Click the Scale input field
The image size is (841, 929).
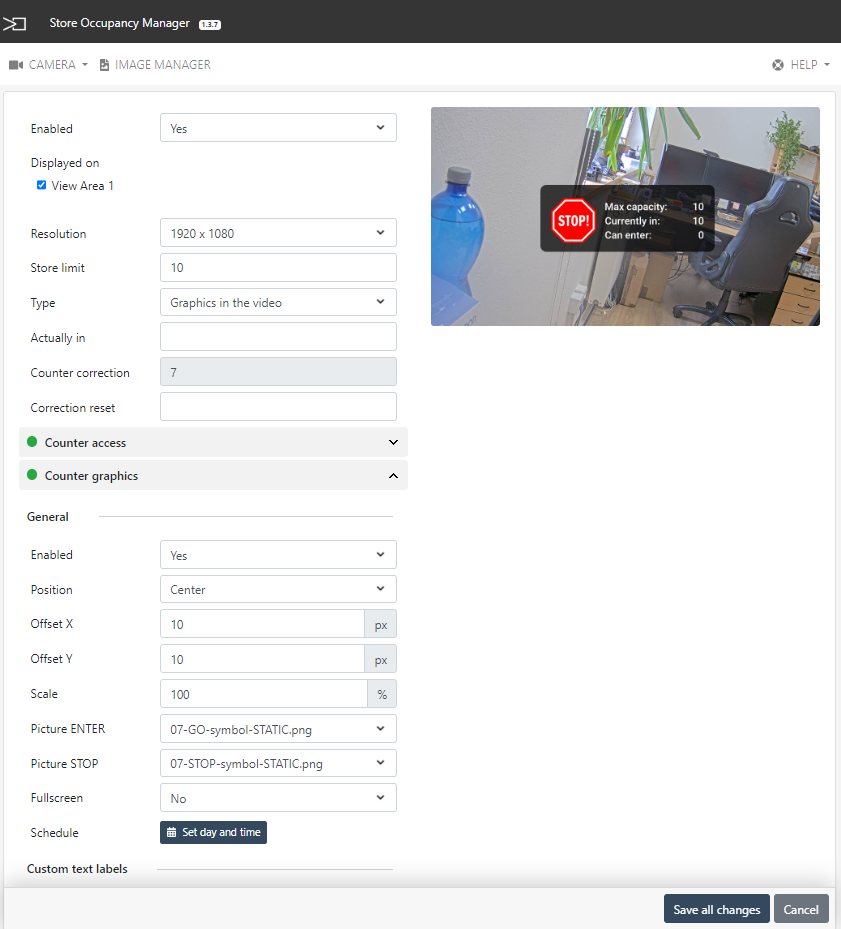pos(264,694)
